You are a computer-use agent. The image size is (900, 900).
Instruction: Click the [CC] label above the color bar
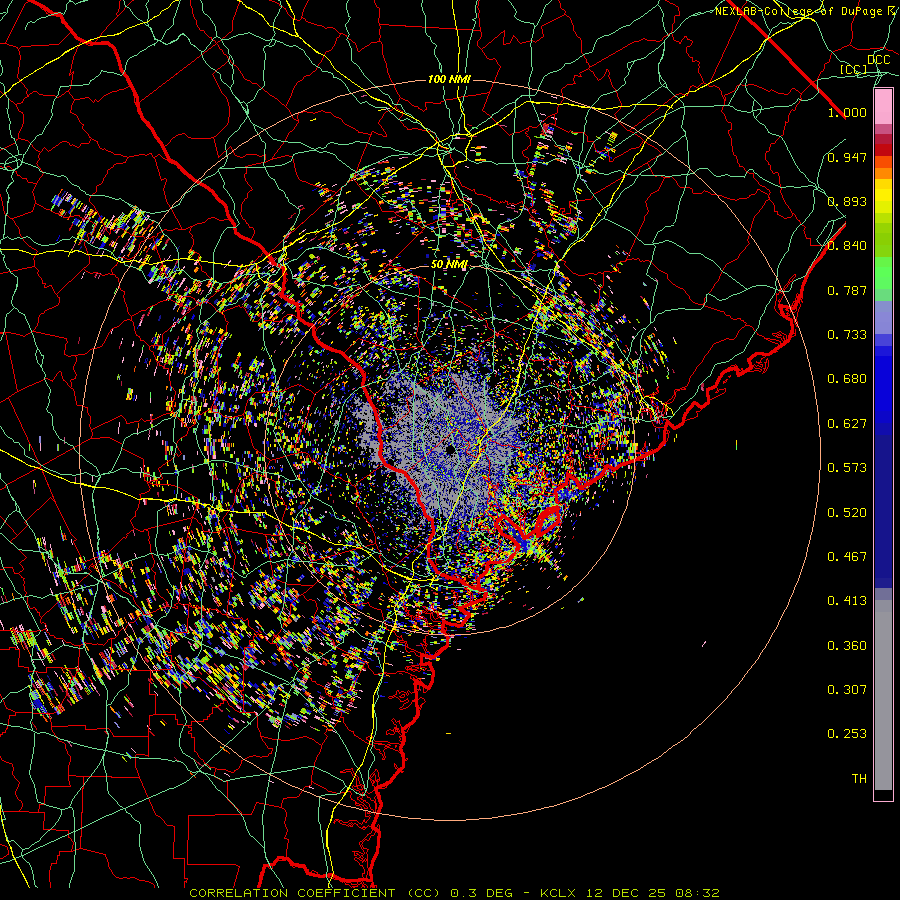coord(854,69)
